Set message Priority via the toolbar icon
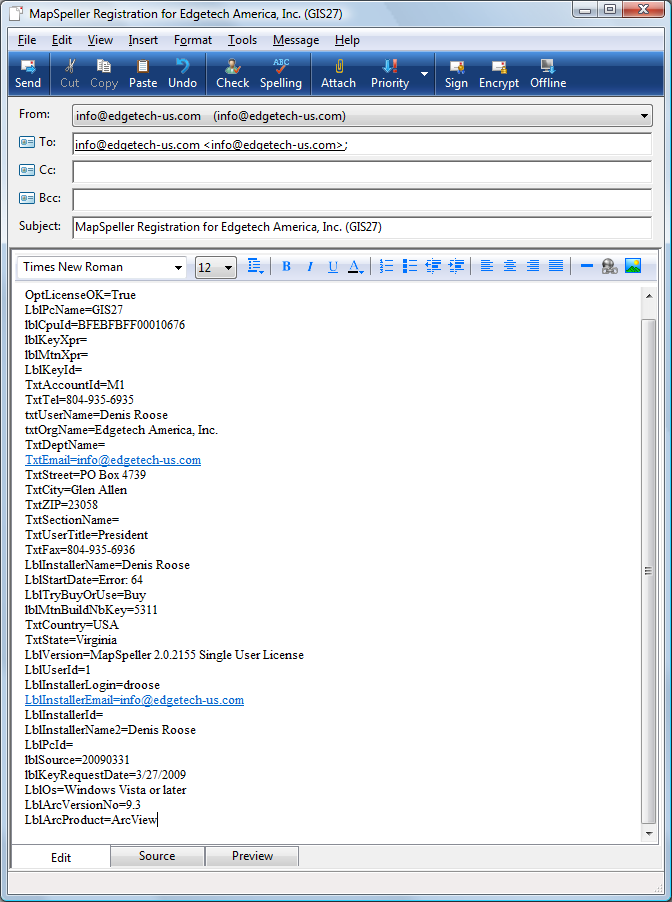Screen dimensions: 672x902 pyautogui.click(x=390, y=74)
